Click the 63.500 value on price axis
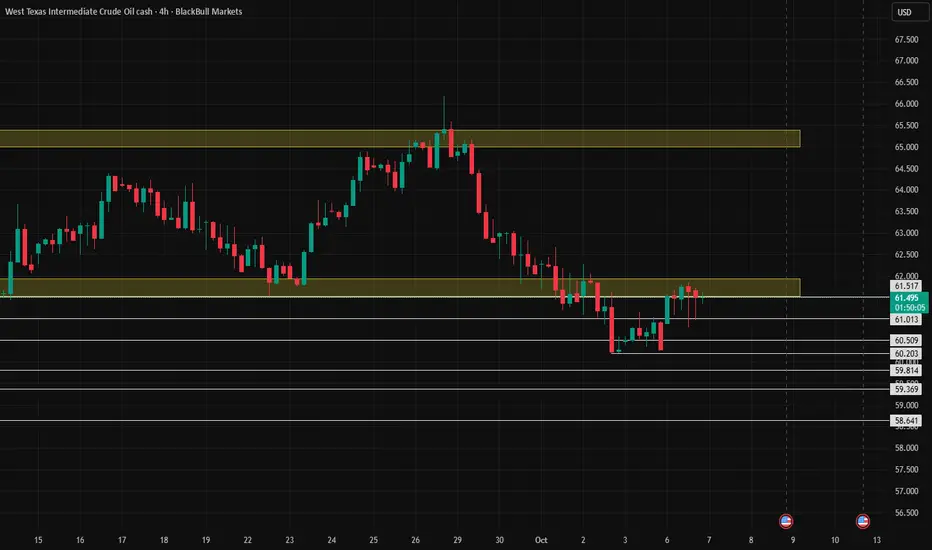 (x=906, y=211)
